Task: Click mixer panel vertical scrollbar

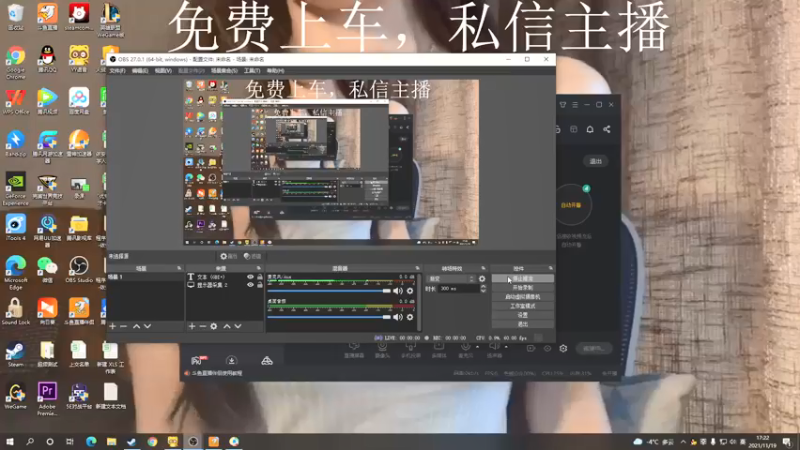Action: pos(419,302)
